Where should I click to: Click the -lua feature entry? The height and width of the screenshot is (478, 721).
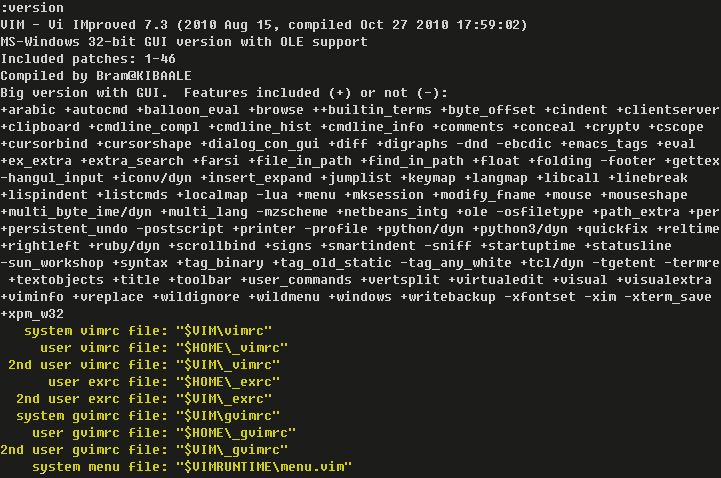pos(272,195)
